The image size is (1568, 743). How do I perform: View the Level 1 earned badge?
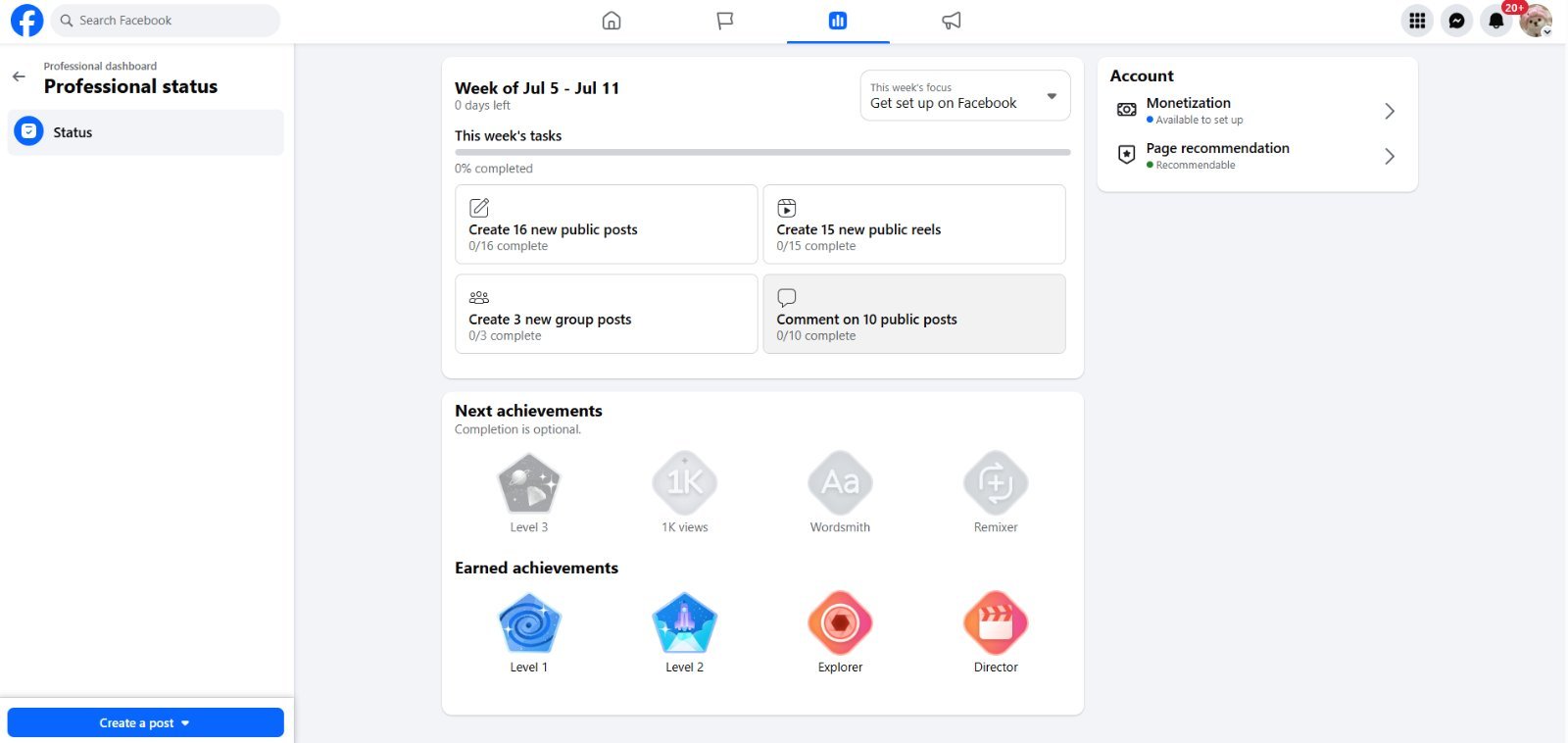[x=529, y=623]
